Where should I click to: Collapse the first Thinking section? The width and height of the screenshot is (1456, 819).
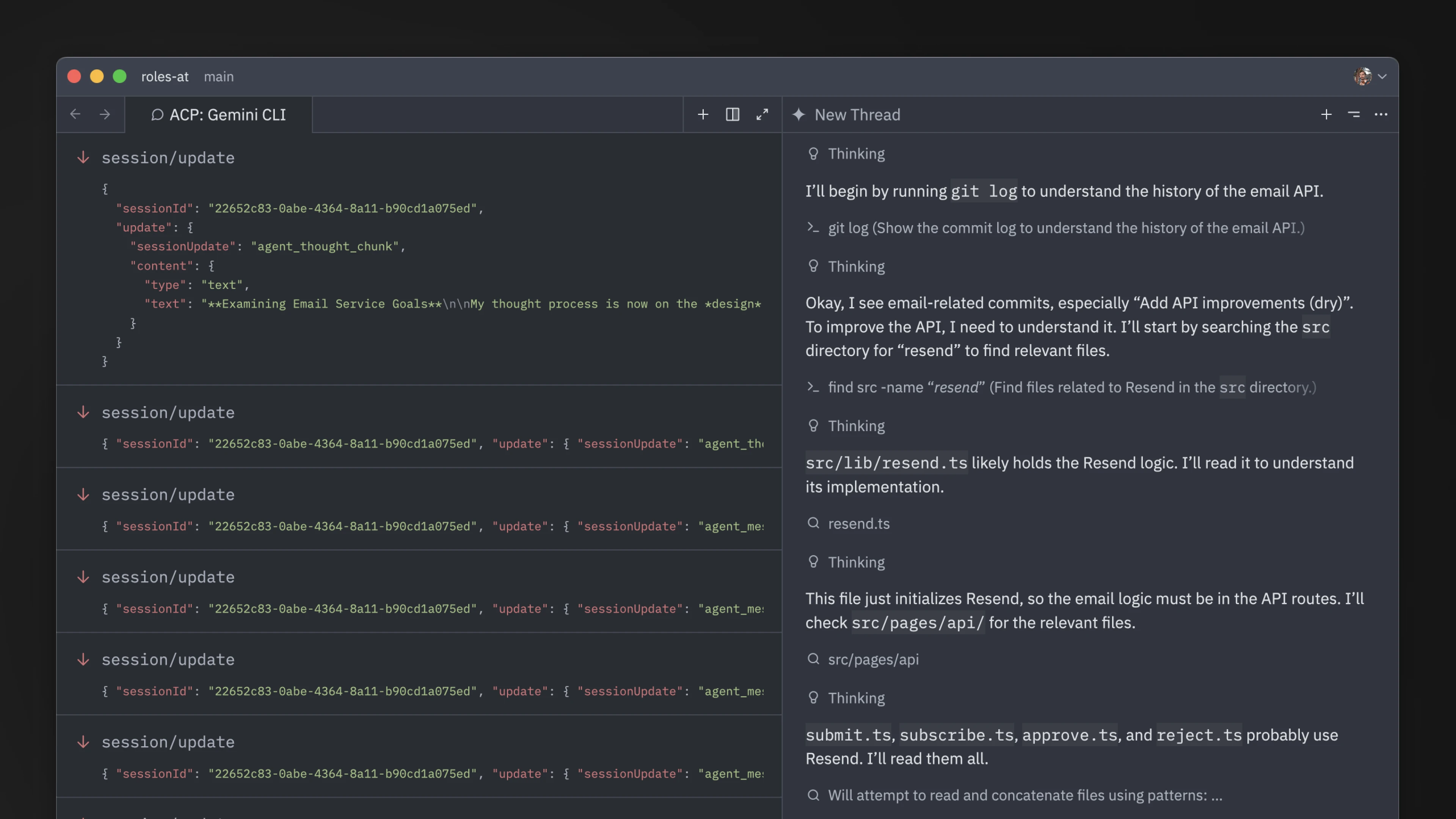point(813,153)
